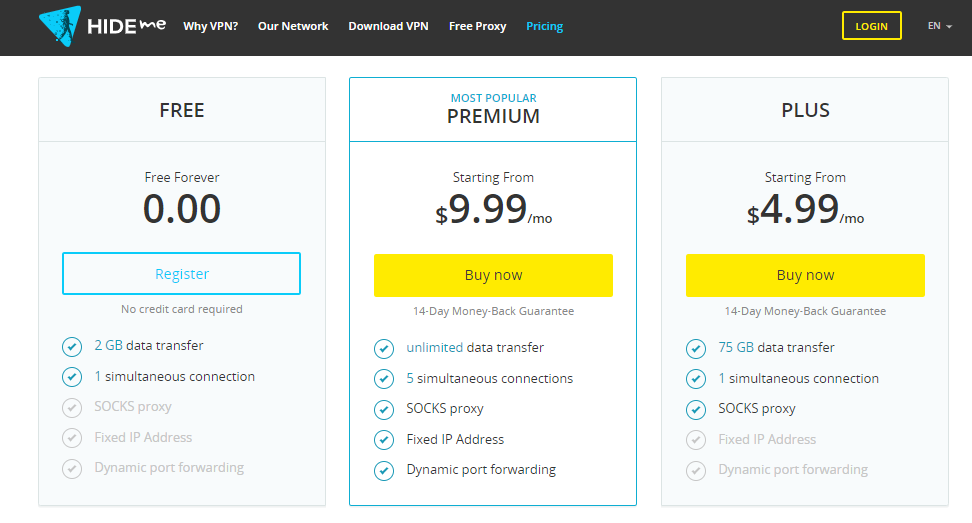The height and width of the screenshot is (523, 972).
Task: Click checkmark icon beside 75 GB data transfer
Action: pyautogui.click(x=696, y=348)
